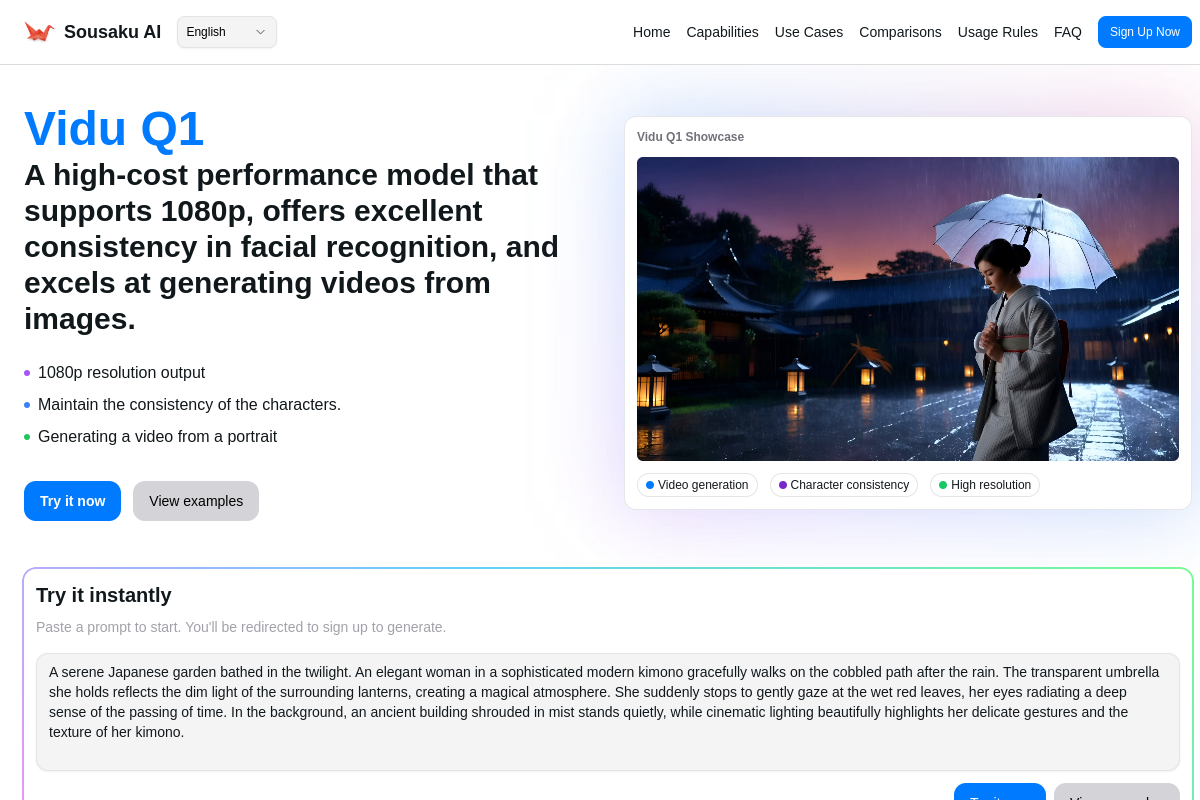Click the Vidu Q1 blue heading
The image size is (1200, 800).
coord(114,129)
